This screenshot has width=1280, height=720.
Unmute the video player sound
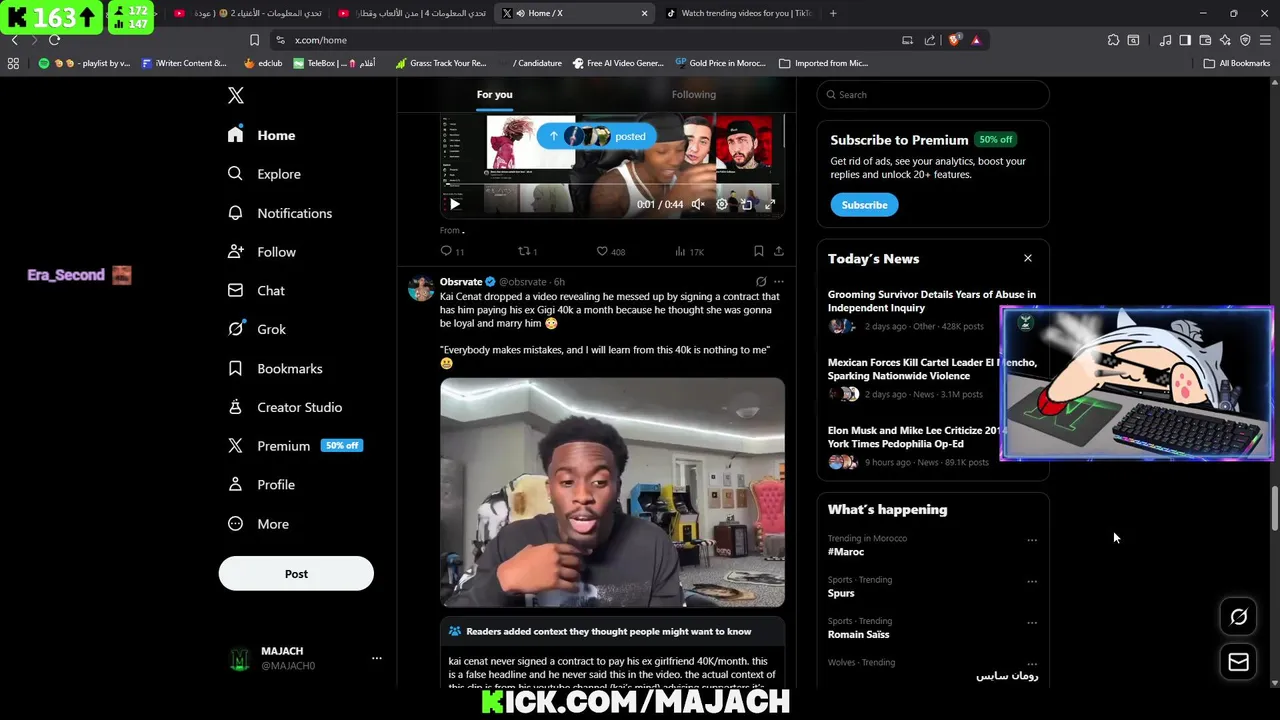pos(698,204)
